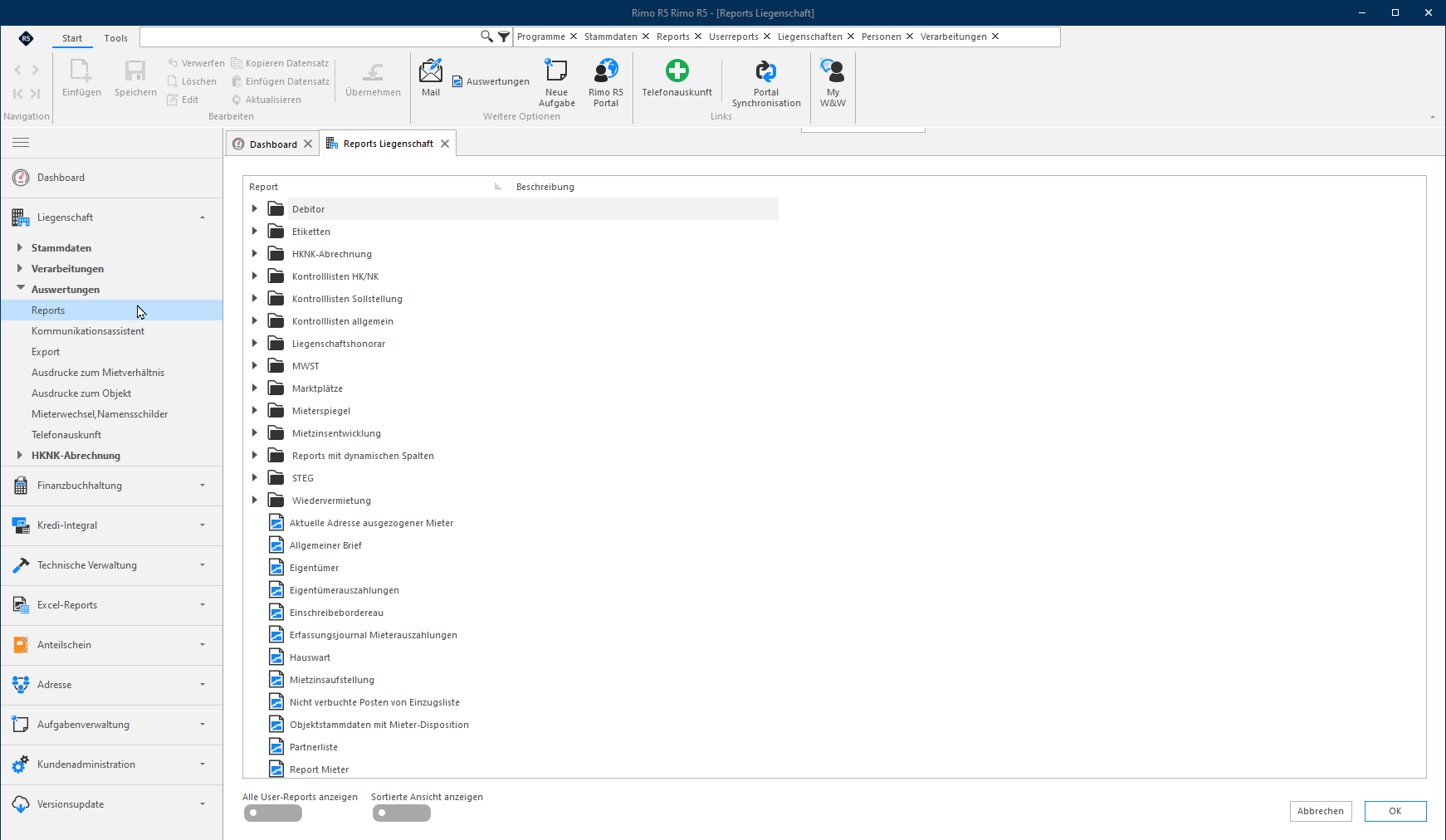Switch to the Dashboard tab

(273, 144)
